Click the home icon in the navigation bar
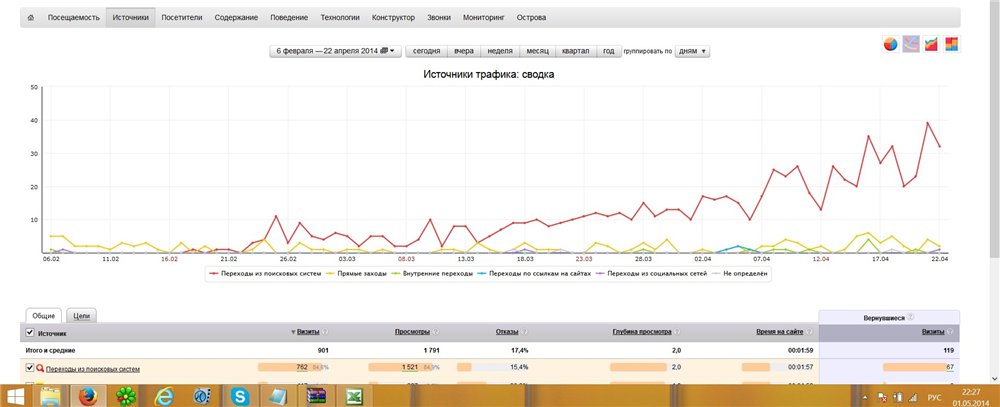This screenshot has width=1000, height=407. pos(30,18)
